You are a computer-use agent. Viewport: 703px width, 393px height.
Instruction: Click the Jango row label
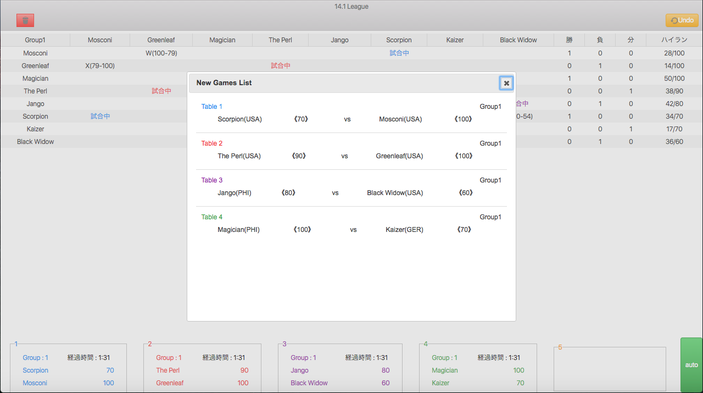(x=35, y=104)
